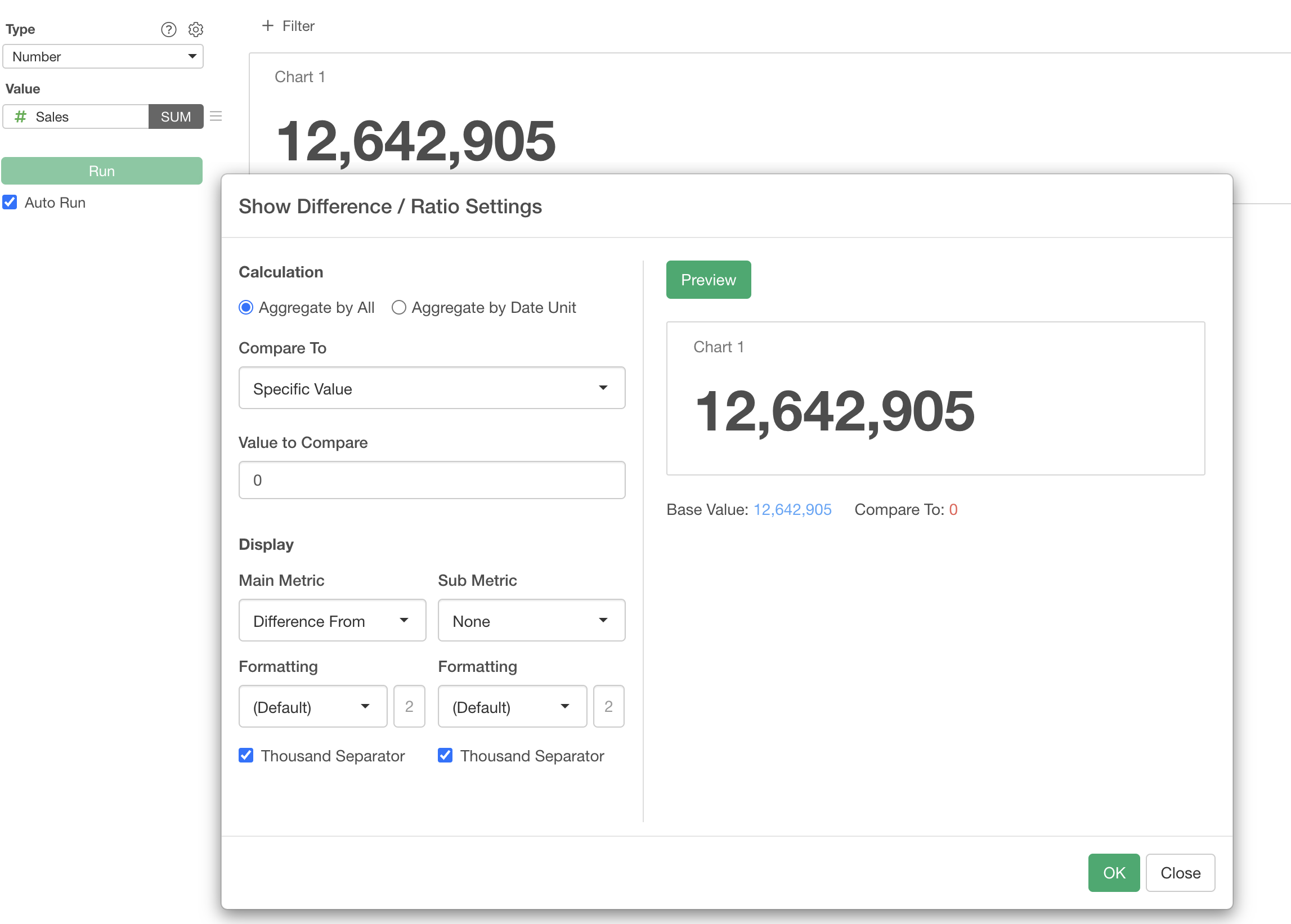This screenshot has height=924, width=1291.
Task: Uncheck Sub Metric Thousand Separator
Action: pyautogui.click(x=445, y=755)
